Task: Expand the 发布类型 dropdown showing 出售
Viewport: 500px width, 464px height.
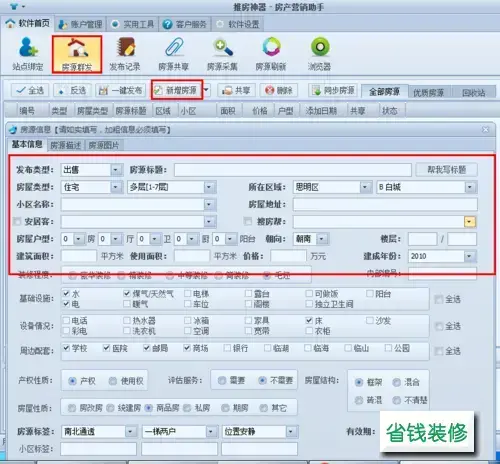Action: 115,170
